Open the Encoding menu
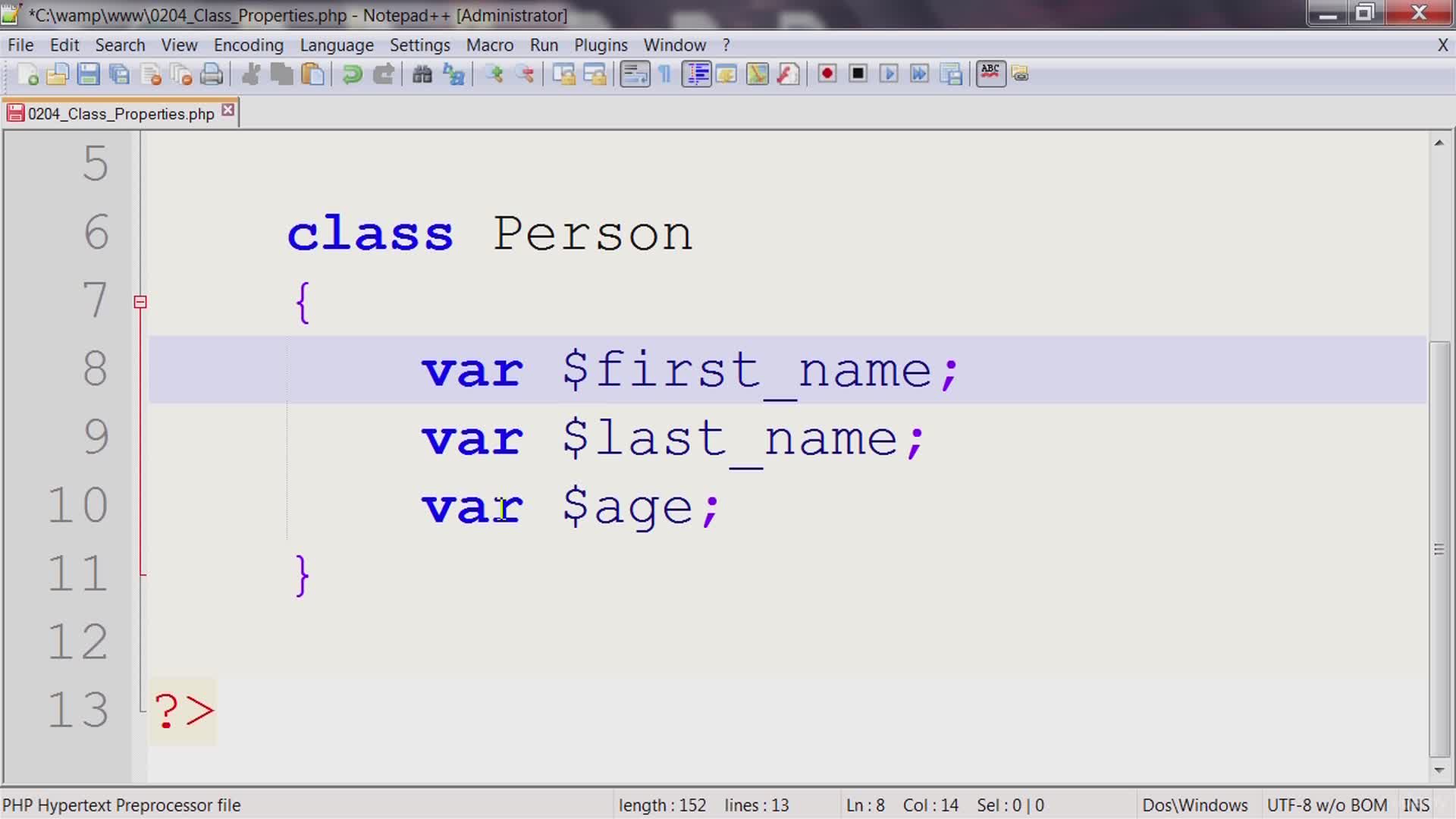Screen dimensions: 1456x819 coord(248,45)
